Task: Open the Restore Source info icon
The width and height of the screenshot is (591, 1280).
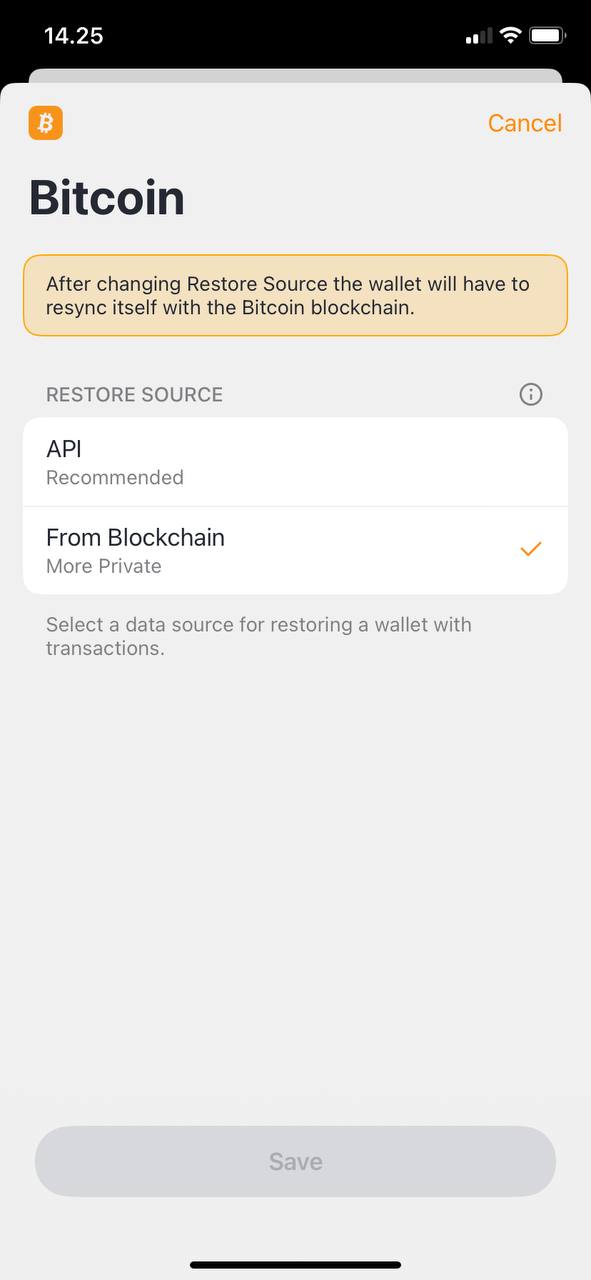Action: [x=531, y=394]
